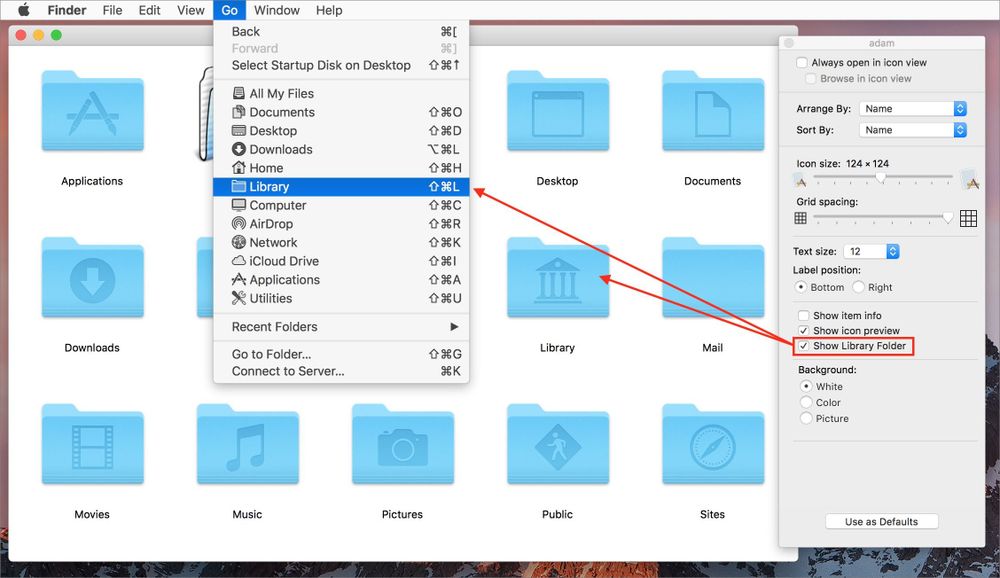Viewport: 1000px width, 578px height.
Task: Click the small grid spacing icon
Action: point(800,218)
